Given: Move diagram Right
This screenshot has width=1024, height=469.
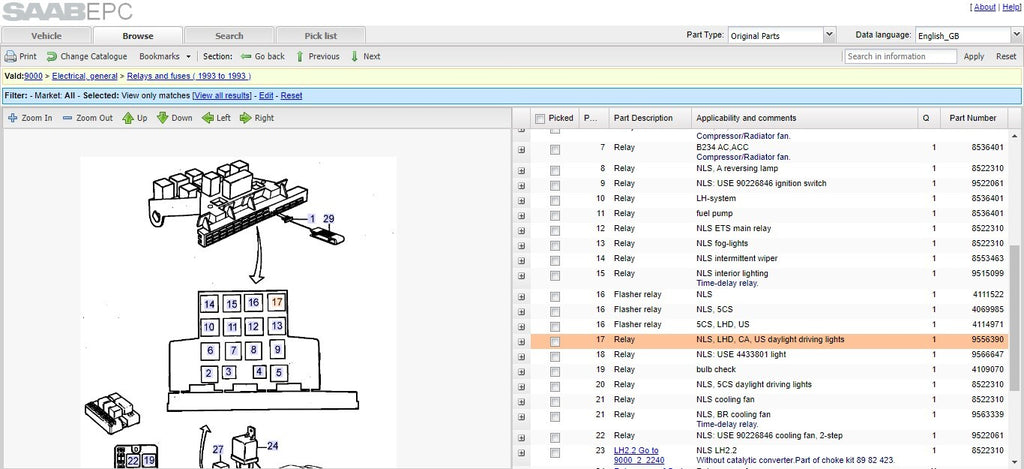Looking at the screenshot, I should (x=257, y=118).
